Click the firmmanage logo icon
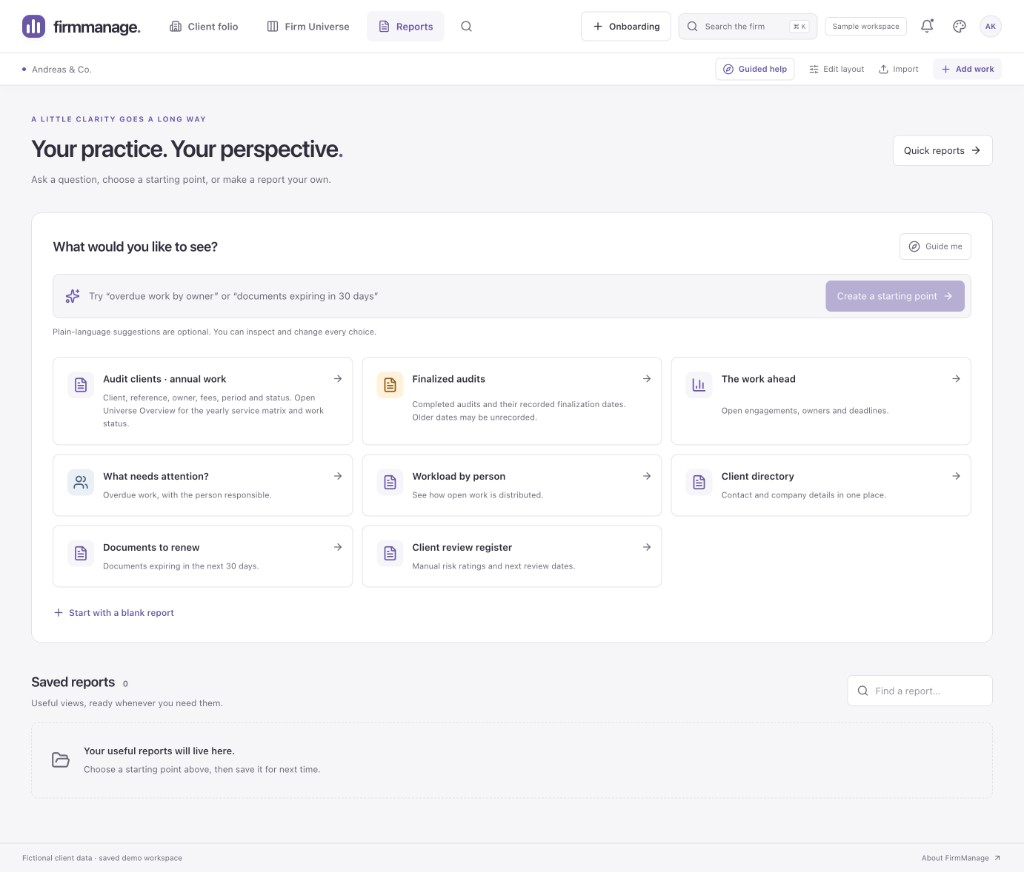The height and width of the screenshot is (872, 1024). 33,27
